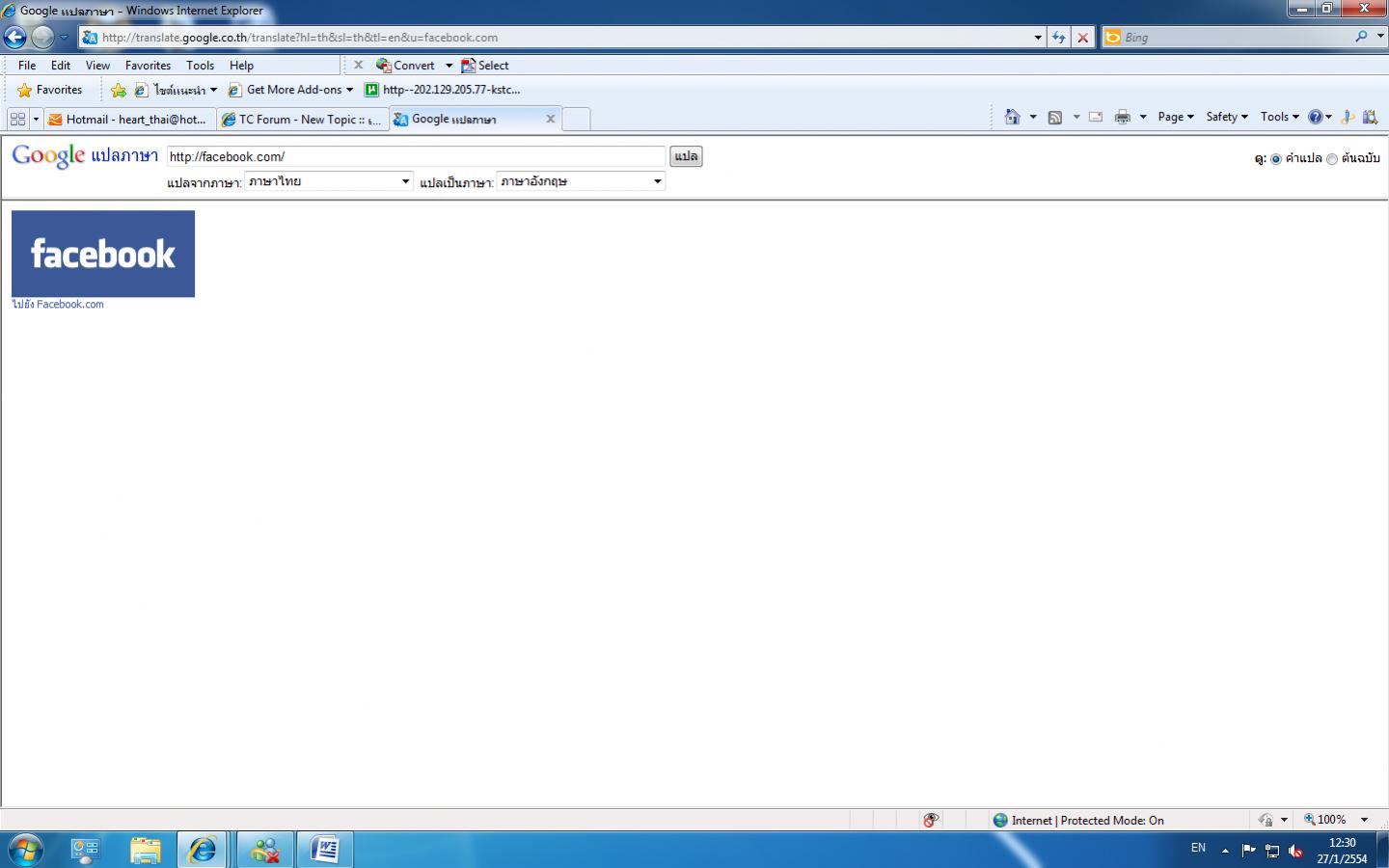Expand the Tools command bar menu
Screen dimensions: 1389x868
click(1280, 117)
